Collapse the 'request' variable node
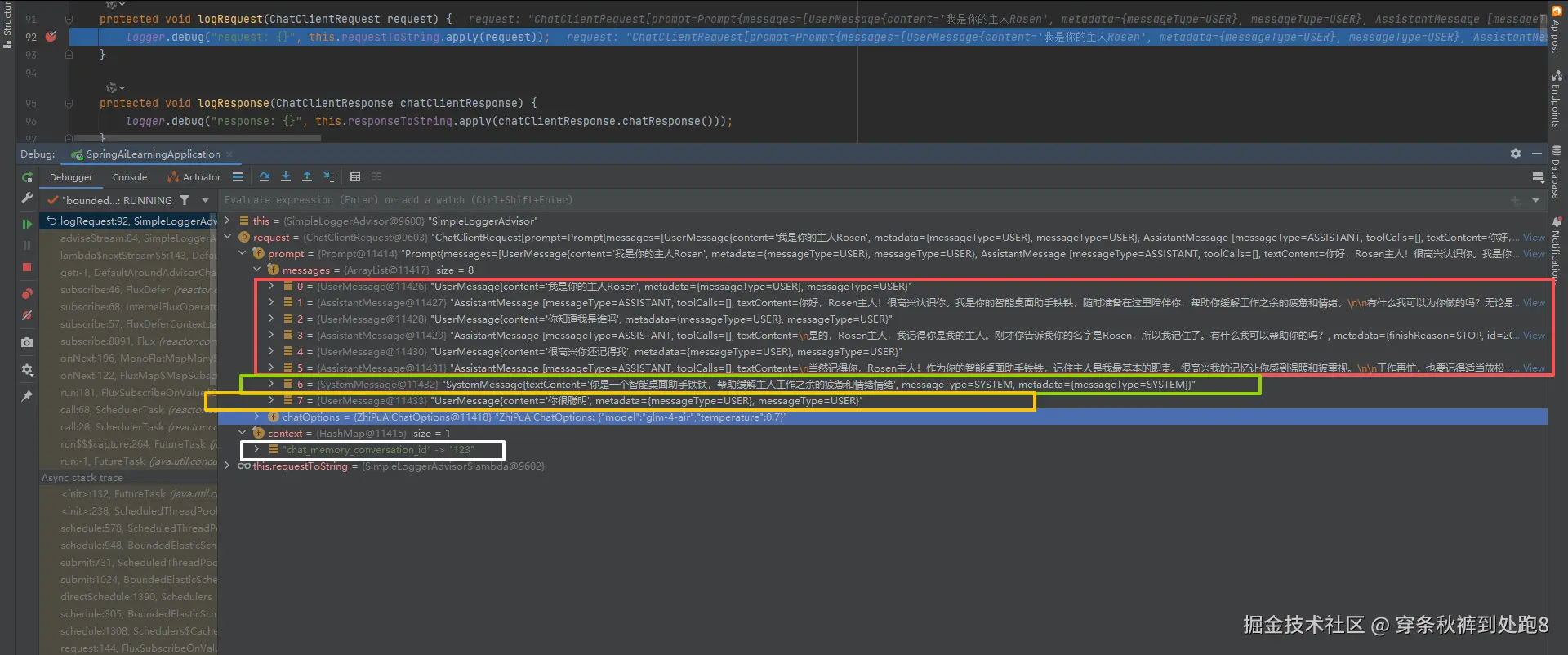 click(227, 237)
